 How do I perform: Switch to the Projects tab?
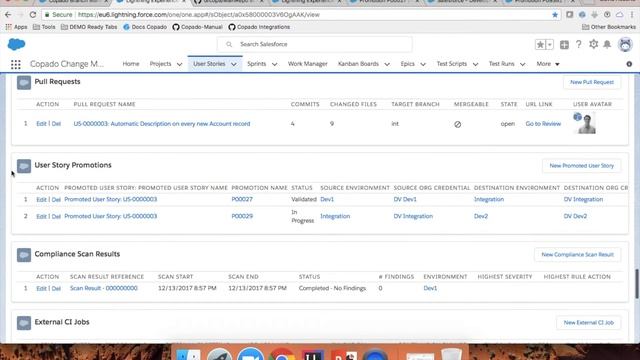[160, 64]
